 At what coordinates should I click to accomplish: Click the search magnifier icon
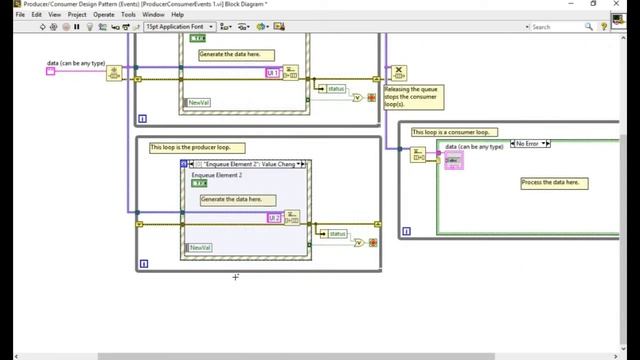(x=589, y=27)
